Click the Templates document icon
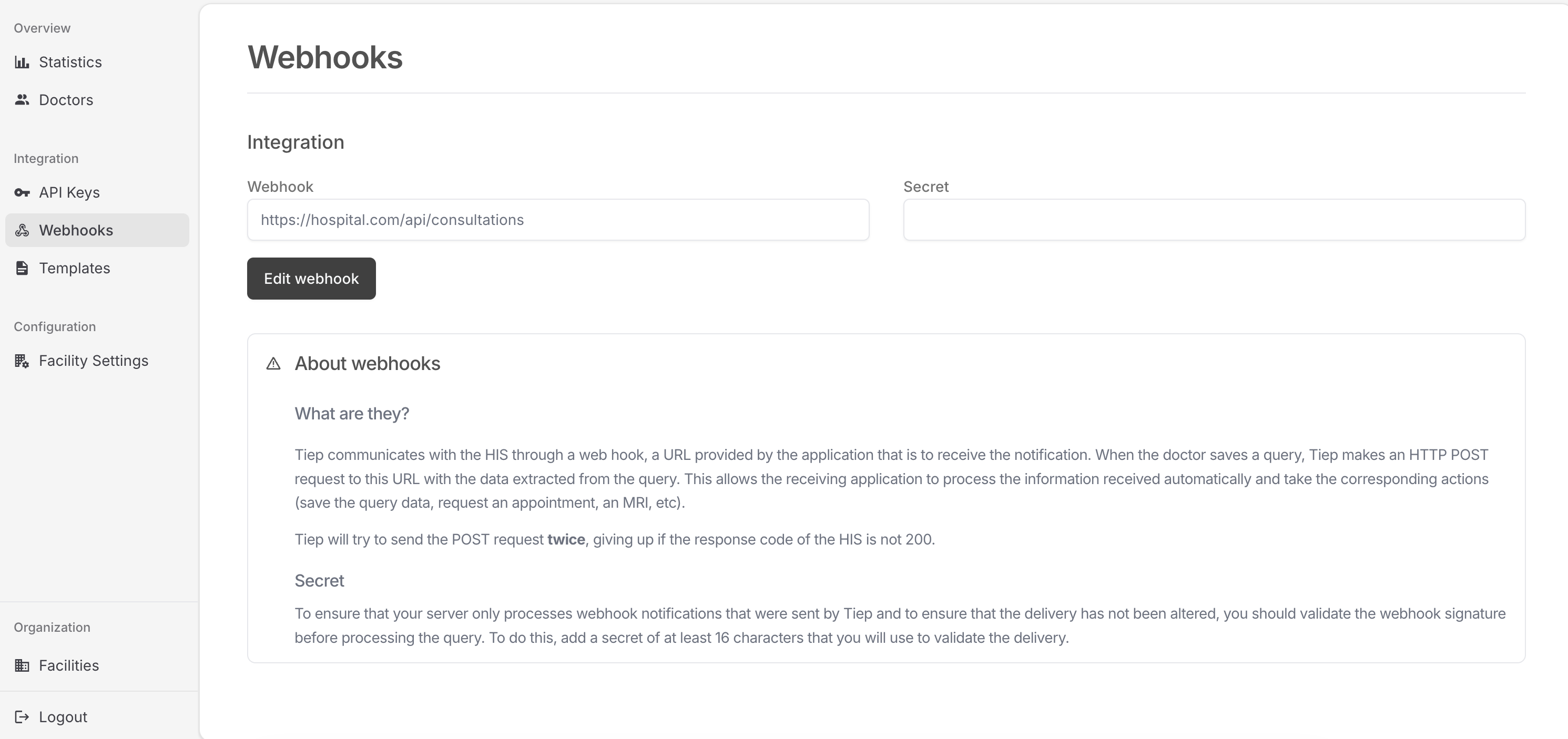Viewport: 1568px width, 739px height. 22,268
